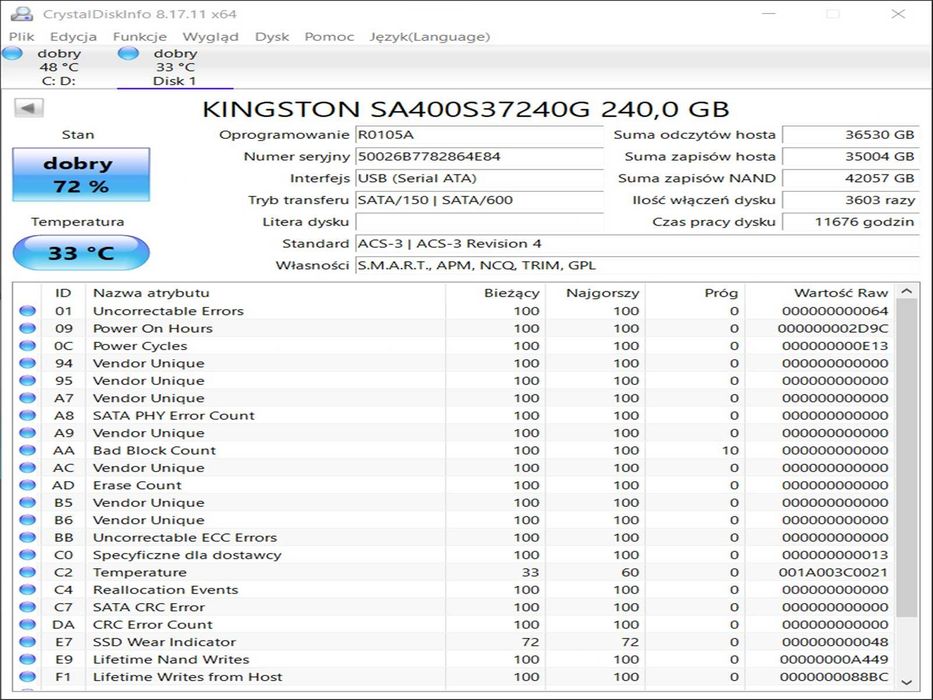
Task: Click the raw value 0000000A449
Action: pyautogui.click(x=834, y=659)
